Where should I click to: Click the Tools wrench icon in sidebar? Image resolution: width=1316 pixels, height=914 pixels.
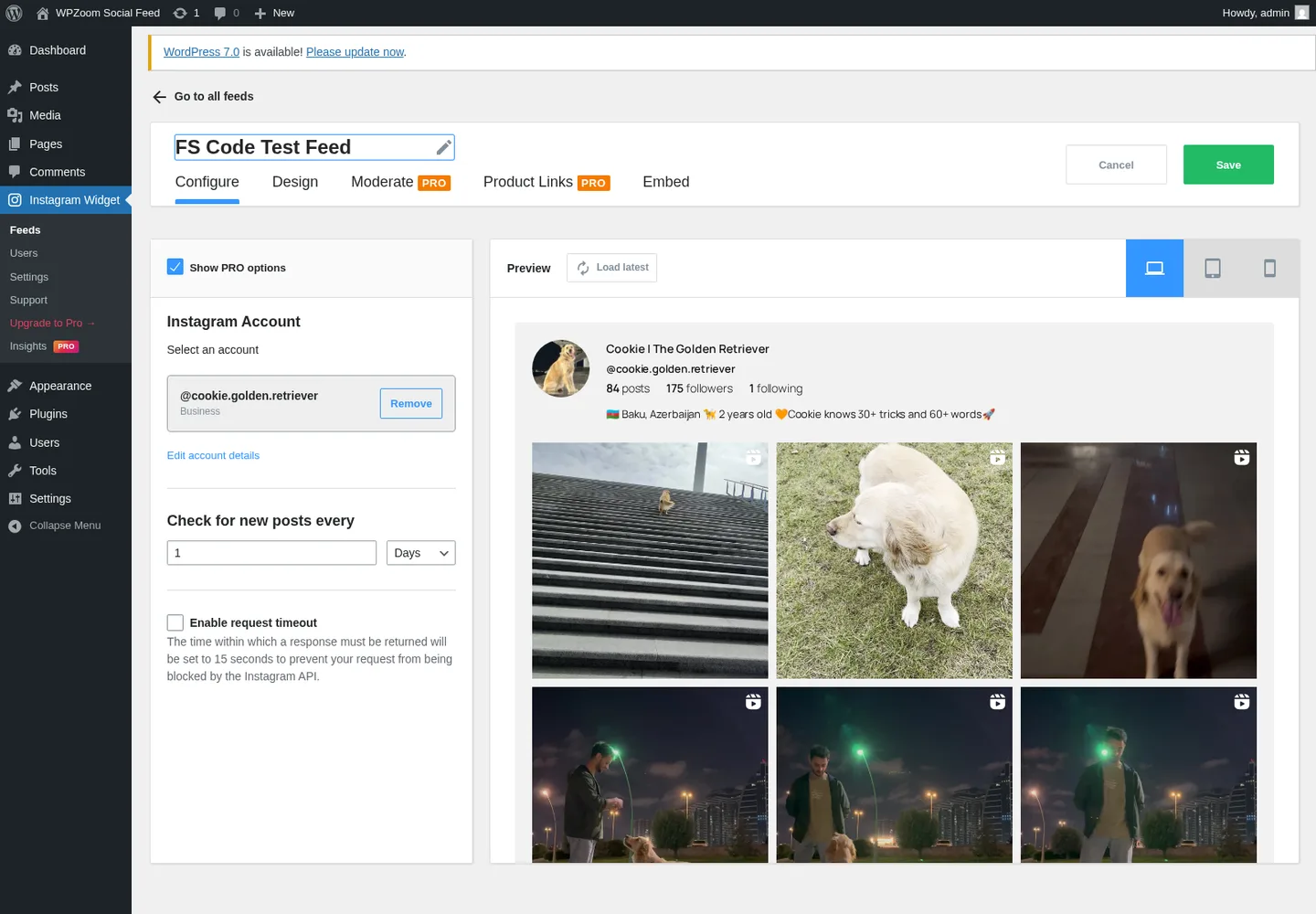pos(15,471)
